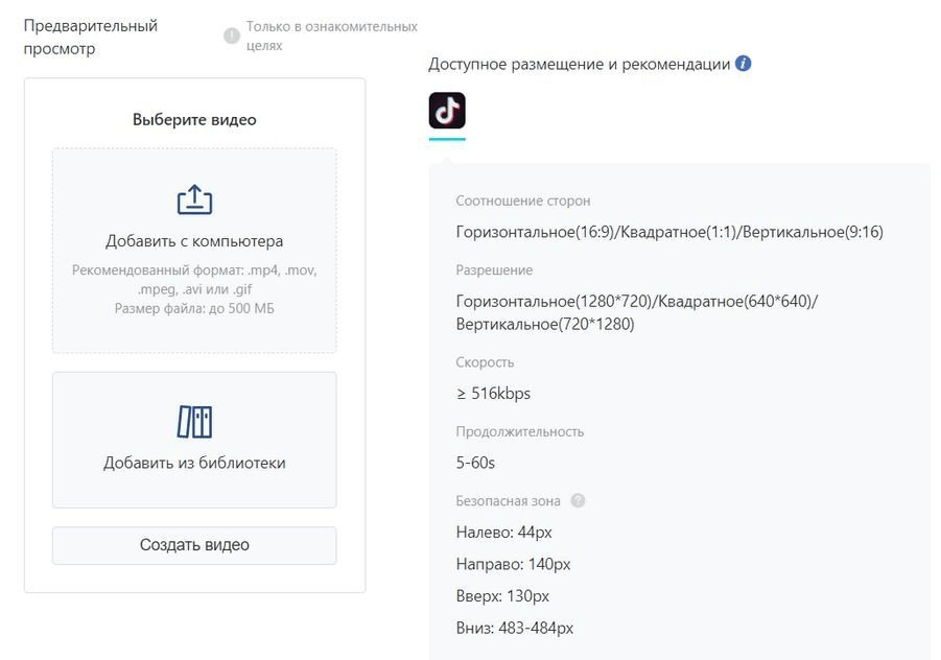
Task: Select the TikTok placement icon
Action: 447,110
